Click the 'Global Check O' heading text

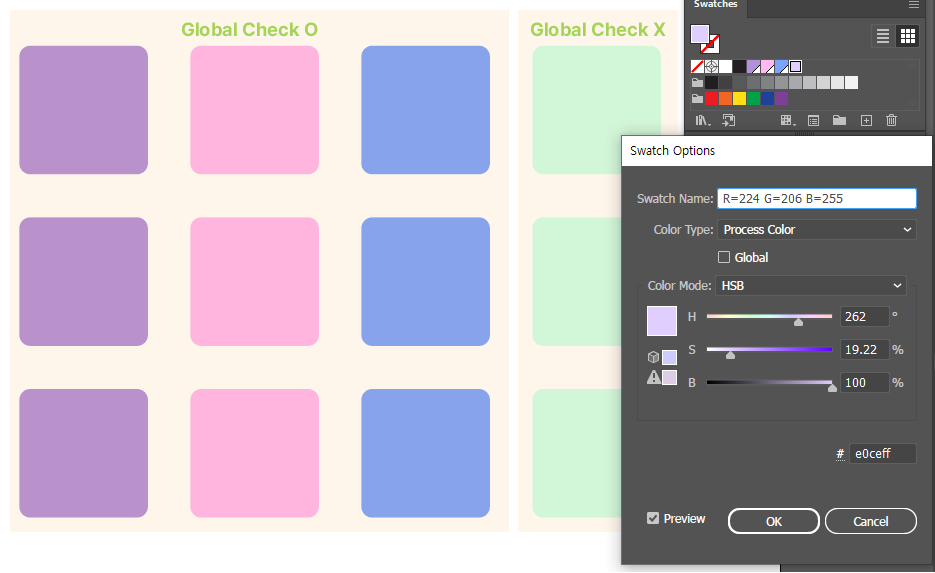pyautogui.click(x=249, y=29)
